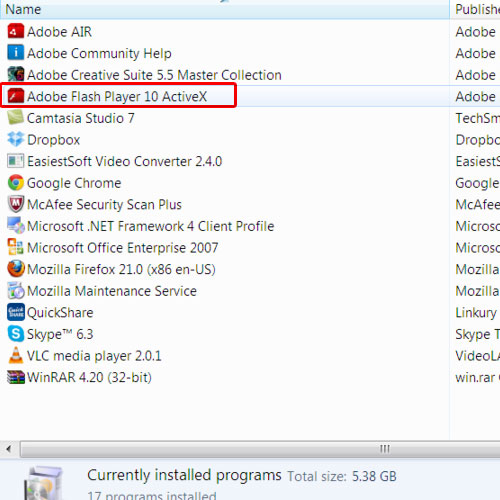Screen dimensions: 500x500
Task: Click the horizontal scrollbar thumb
Action: (x=260, y=449)
